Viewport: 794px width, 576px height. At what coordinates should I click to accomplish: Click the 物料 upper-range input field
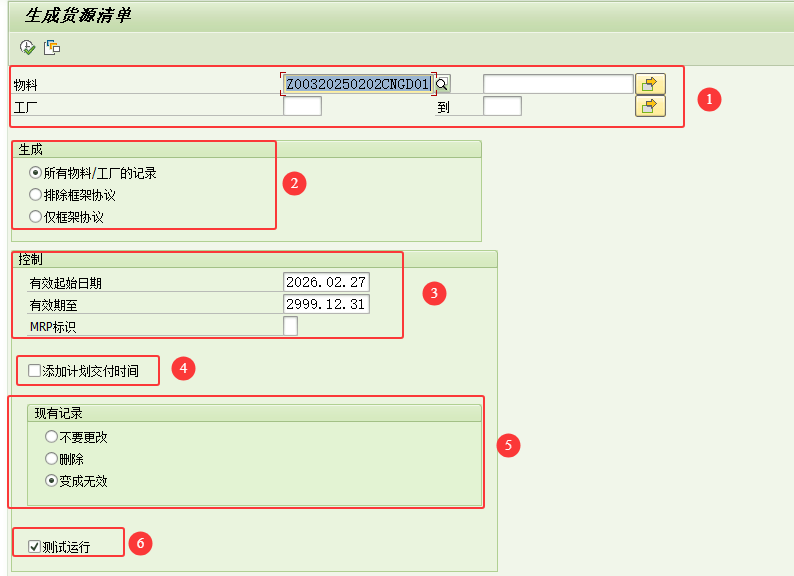557,84
